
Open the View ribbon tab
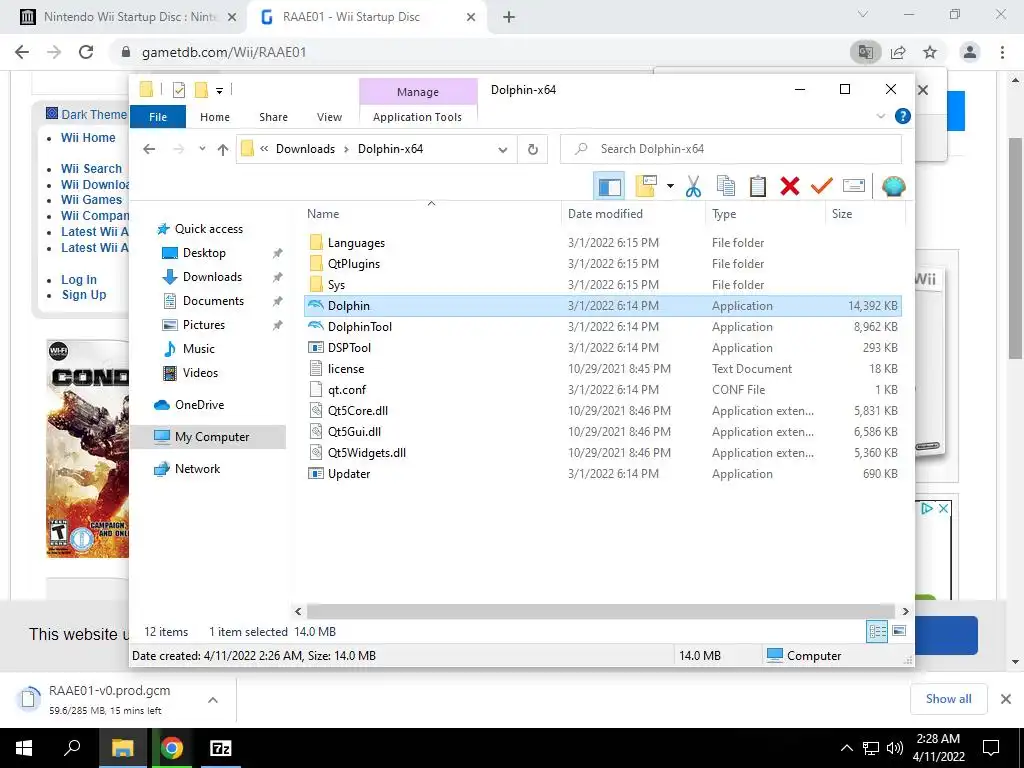pyautogui.click(x=329, y=117)
